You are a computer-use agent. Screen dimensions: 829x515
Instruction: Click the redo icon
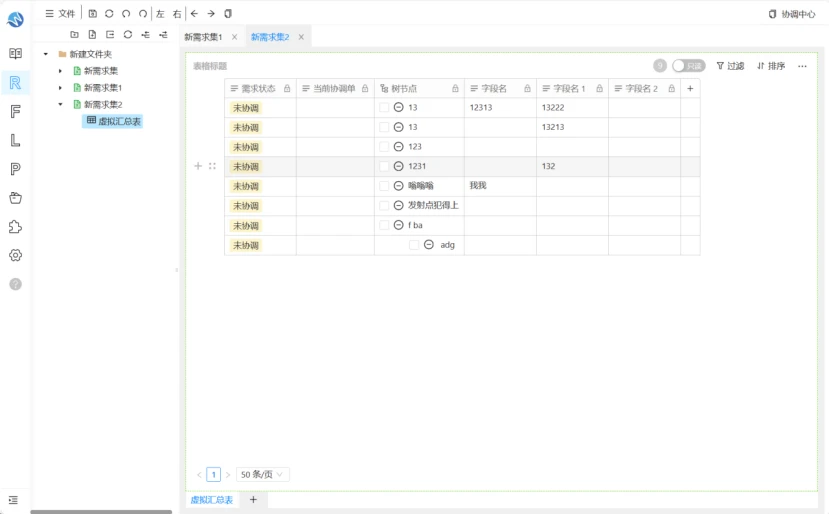[x=143, y=14]
